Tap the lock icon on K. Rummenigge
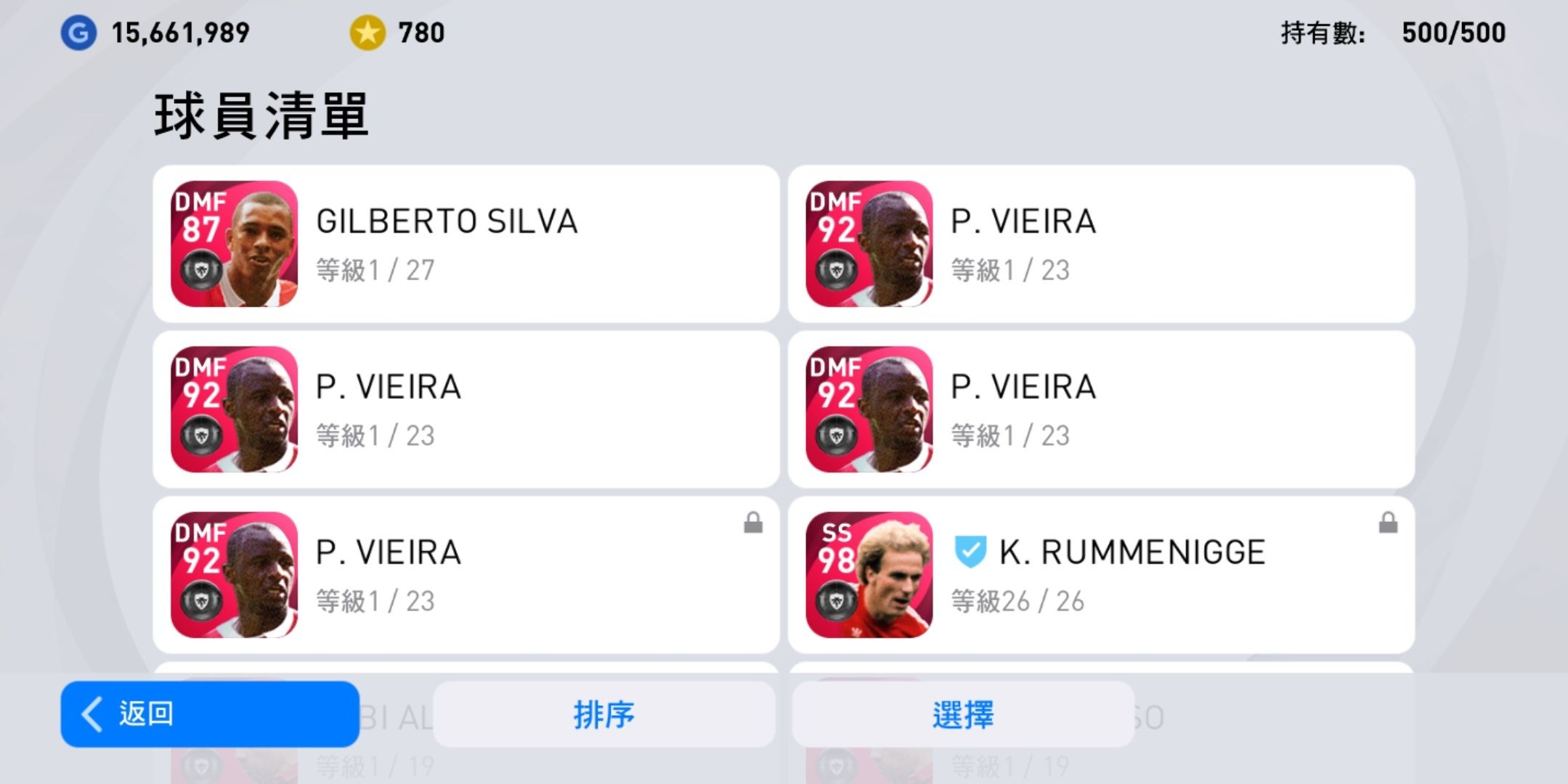 [x=1388, y=523]
